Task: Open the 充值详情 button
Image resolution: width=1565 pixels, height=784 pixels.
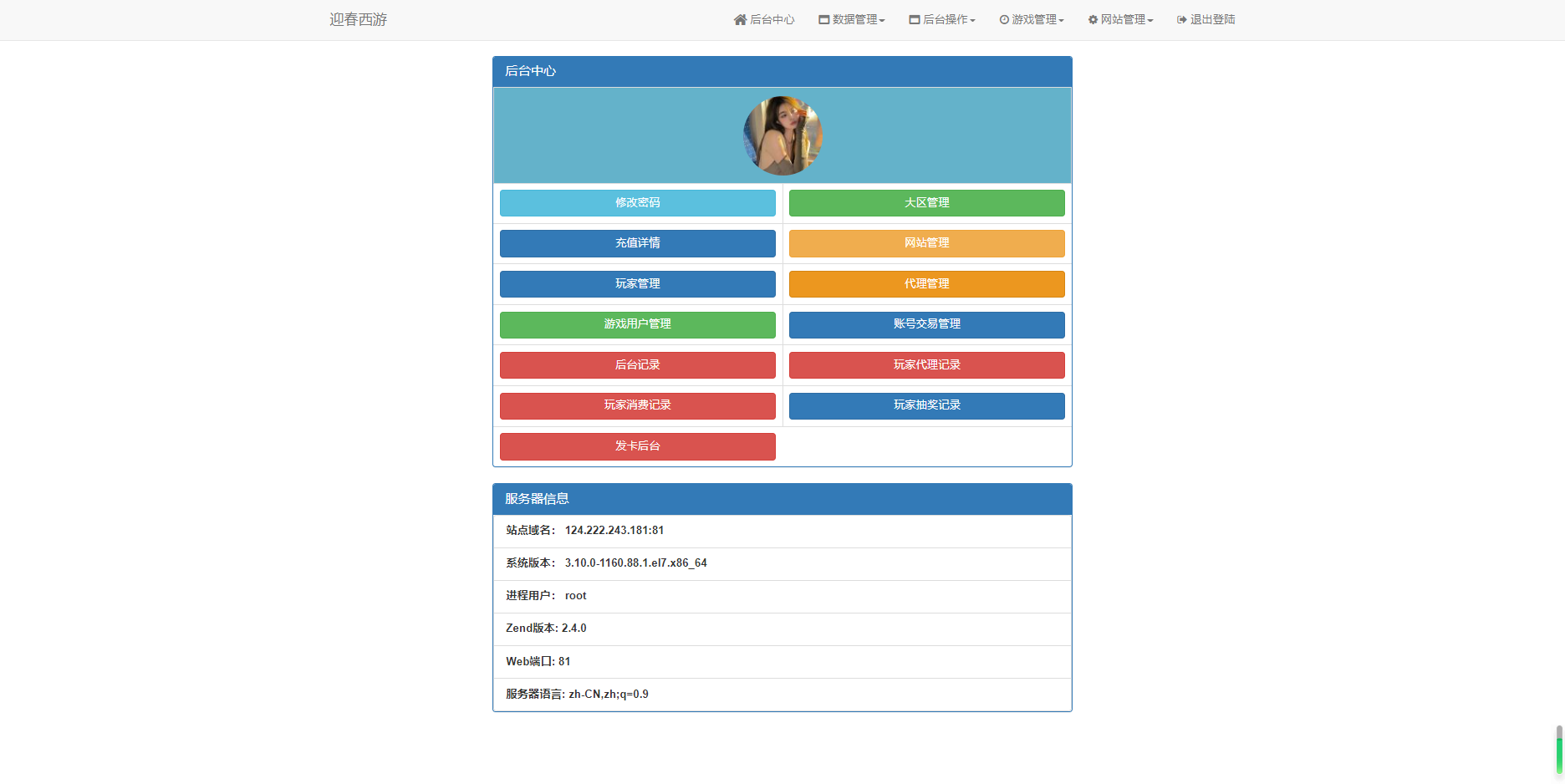Action: pyautogui.click(x=637, y=243)
